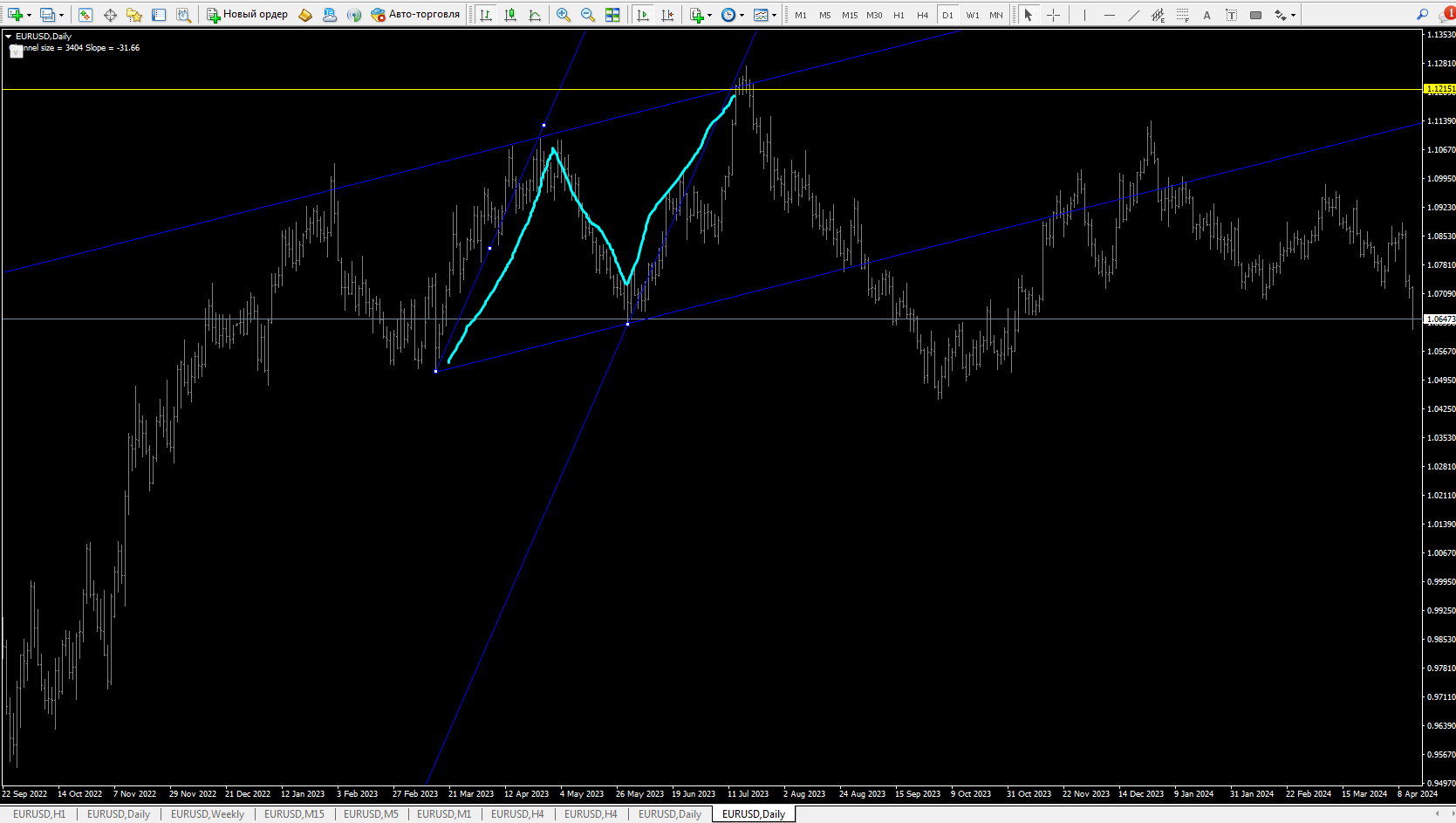Switch to the EURUSD,H1 chart tab
Viewport: 1456px width, 823px height.
click(39, 814)
